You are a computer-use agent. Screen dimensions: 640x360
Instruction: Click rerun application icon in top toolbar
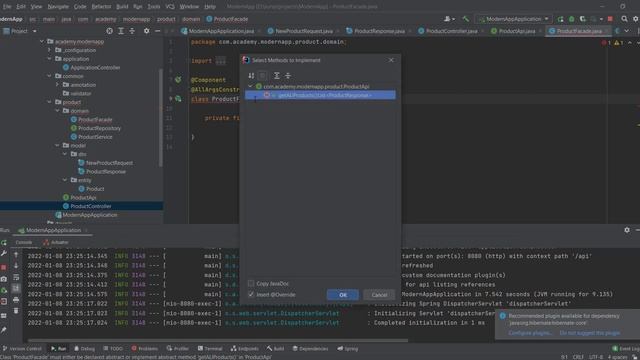pos(560,19)
